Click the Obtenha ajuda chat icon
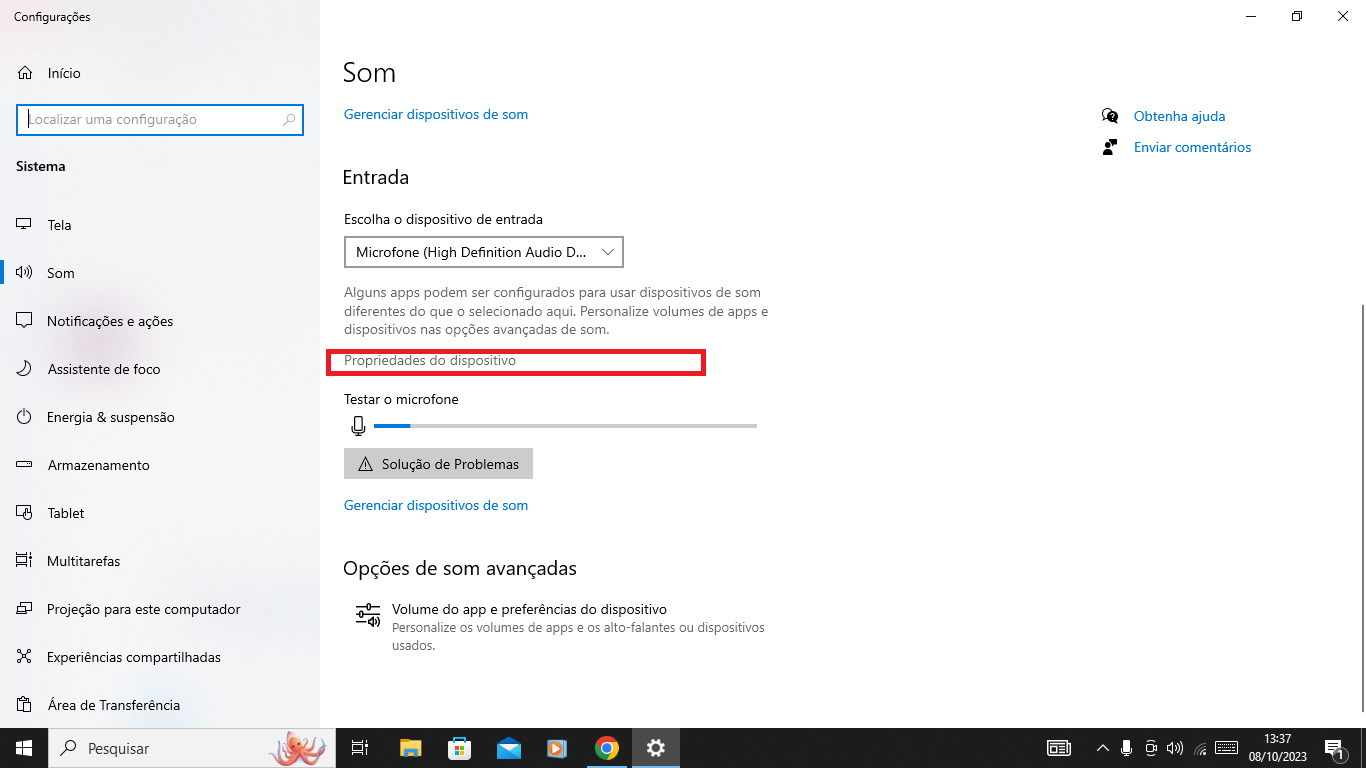Viewport: 1366px width, 768px height. pyautogui.click(x=1110, y=116)
